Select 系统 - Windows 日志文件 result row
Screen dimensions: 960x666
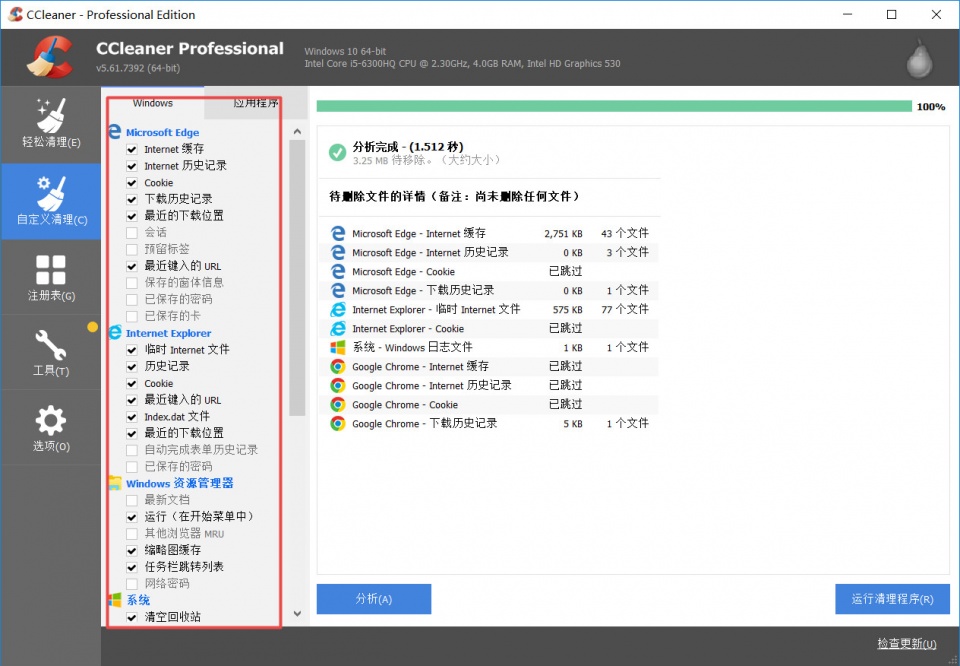(489, 347)
